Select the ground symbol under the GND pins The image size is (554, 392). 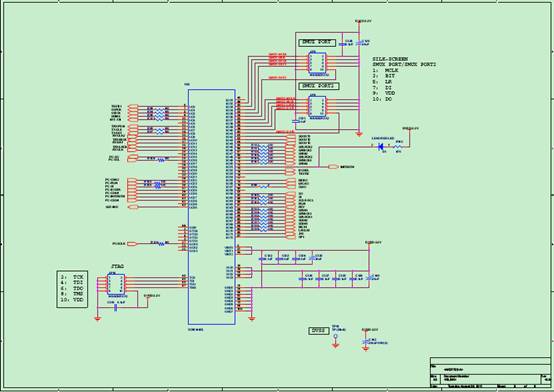pyautogui.click(x=252, y=319)
